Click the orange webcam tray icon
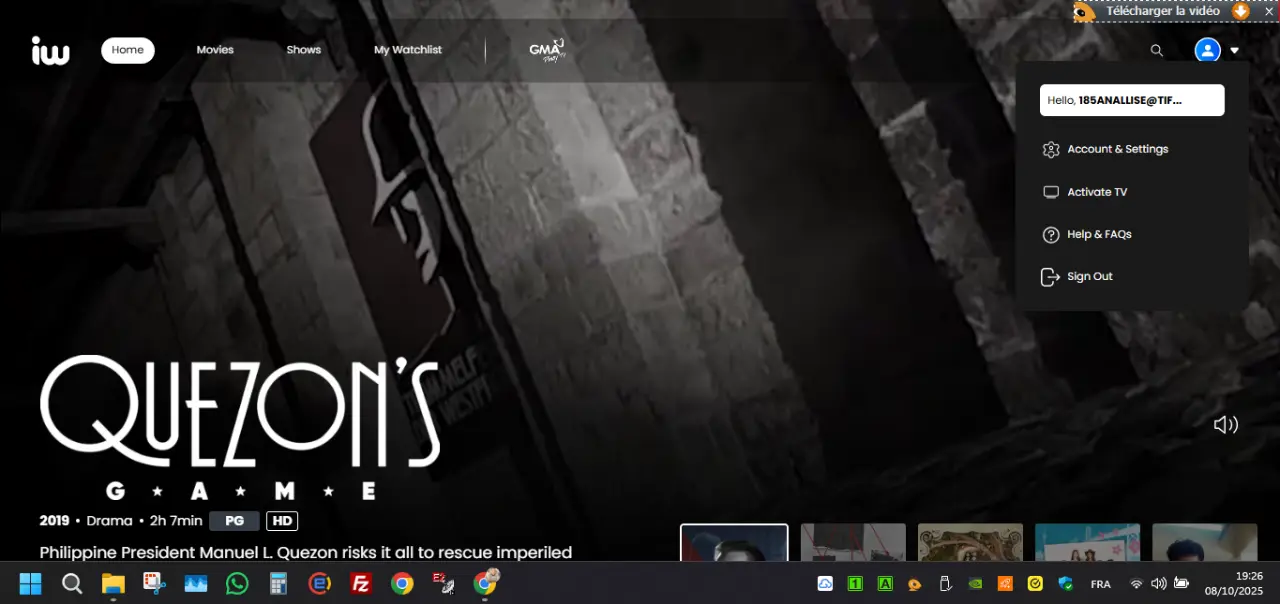This screenshot has height=604, width=1280. point(915,584)
